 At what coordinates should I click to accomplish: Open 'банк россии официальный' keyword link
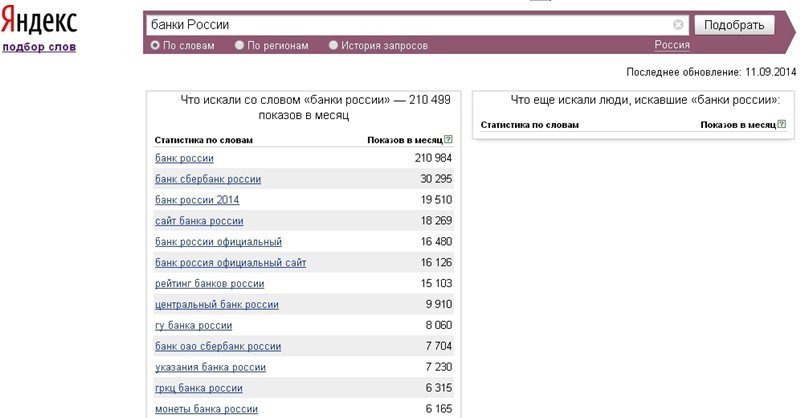tap(218, 242)
